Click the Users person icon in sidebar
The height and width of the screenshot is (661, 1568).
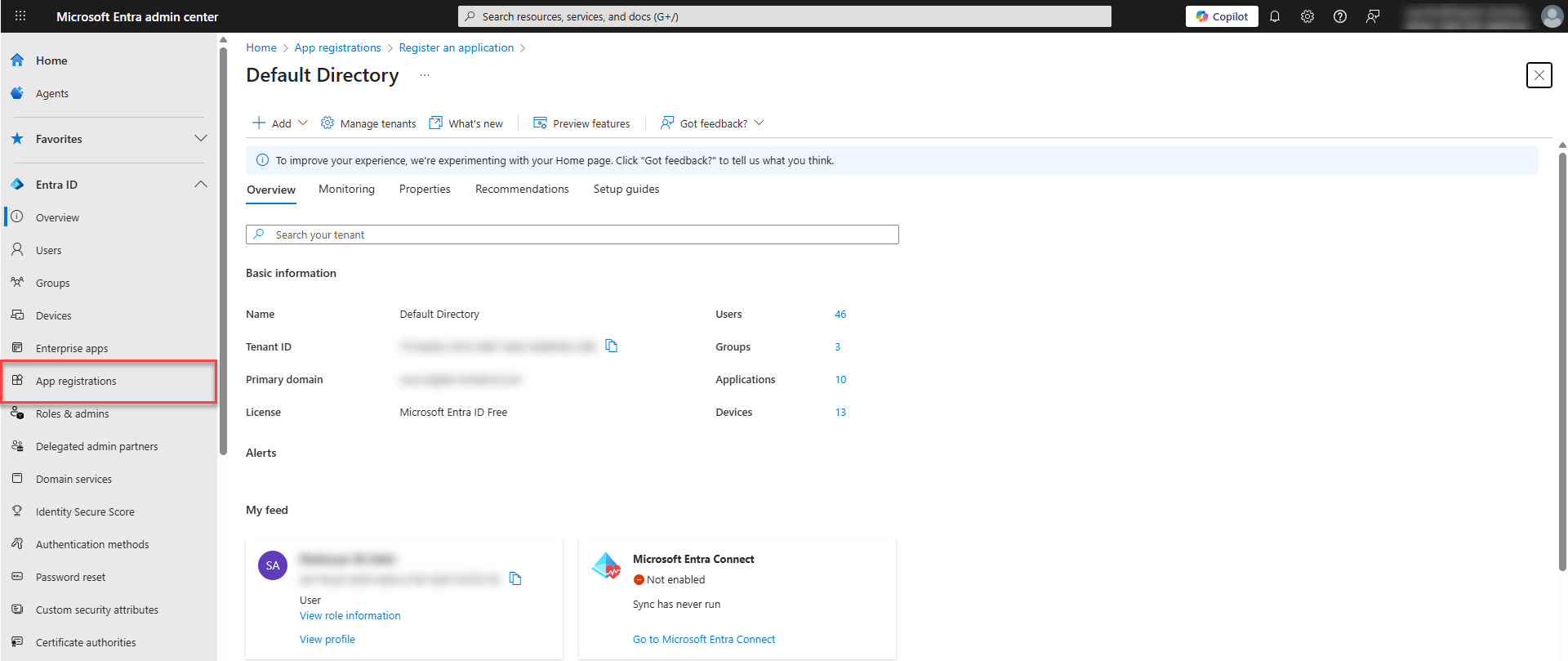[17, 249]
